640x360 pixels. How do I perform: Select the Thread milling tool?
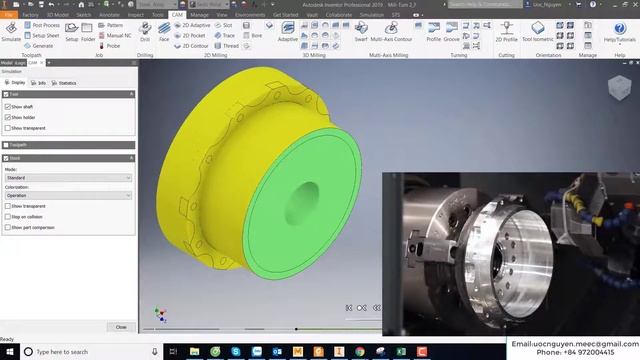pos(227,46)
